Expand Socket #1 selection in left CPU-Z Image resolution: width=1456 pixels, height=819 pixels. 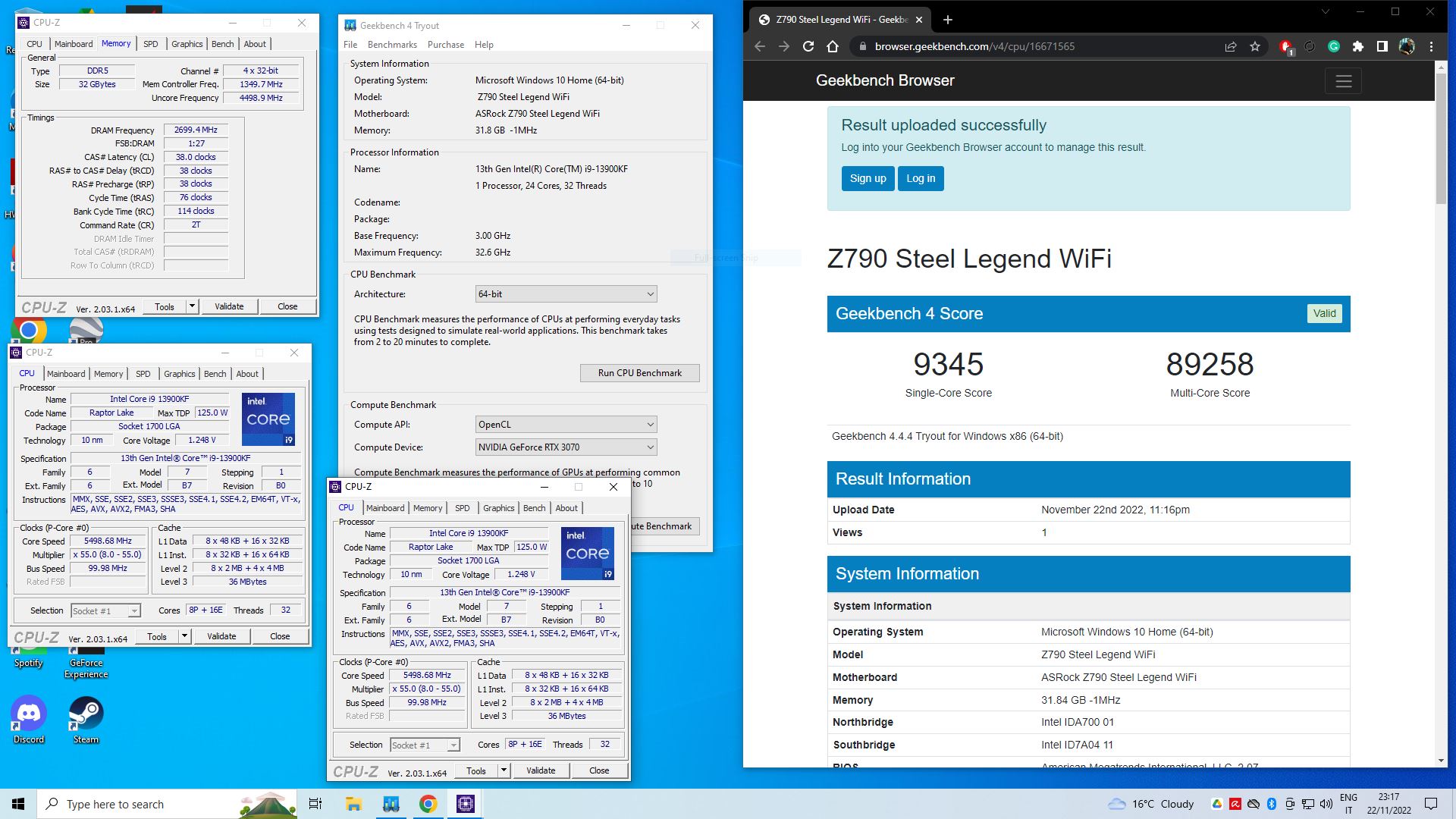105,611
